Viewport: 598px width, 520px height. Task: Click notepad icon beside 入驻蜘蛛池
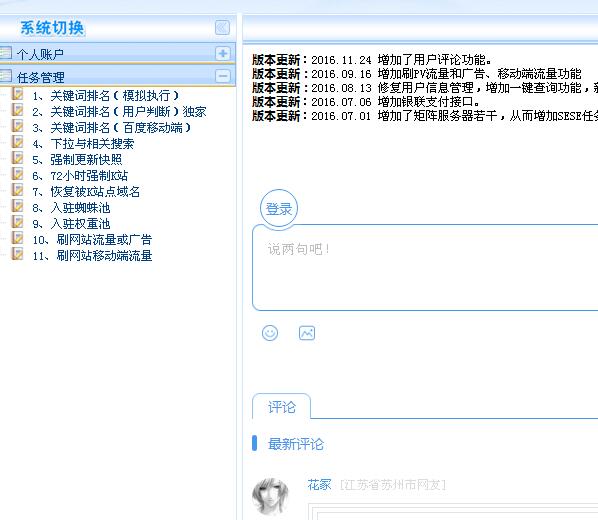[18, 206]
